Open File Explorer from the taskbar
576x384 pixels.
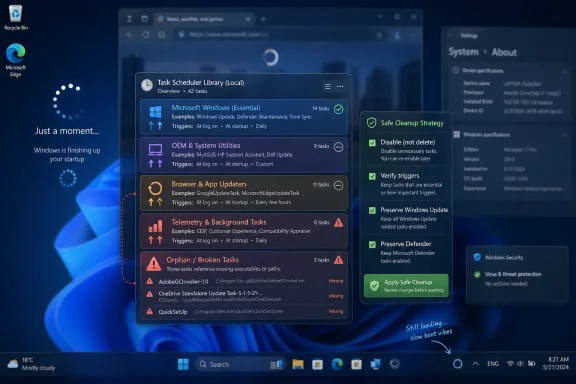click(298, 364)
